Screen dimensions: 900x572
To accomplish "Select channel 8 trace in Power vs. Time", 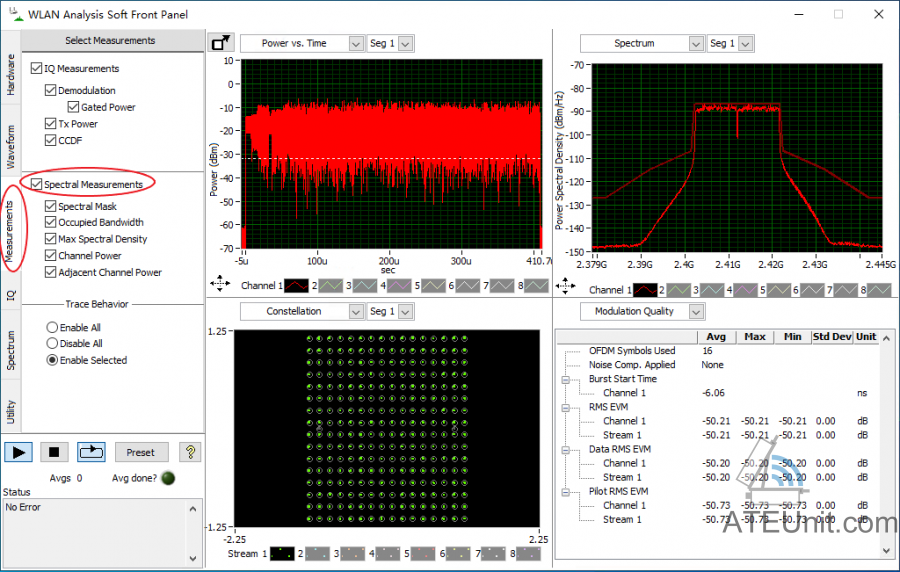I will [x=537, y=286].
